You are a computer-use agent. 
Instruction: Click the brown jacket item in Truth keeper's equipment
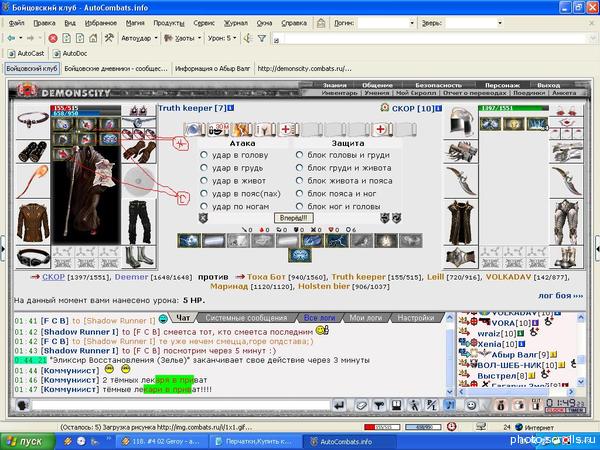(33, 222)
